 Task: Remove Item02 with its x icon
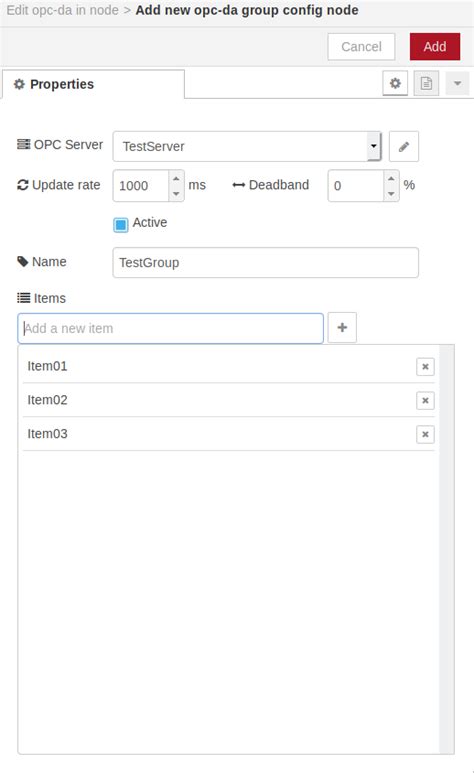click(425, 400)
